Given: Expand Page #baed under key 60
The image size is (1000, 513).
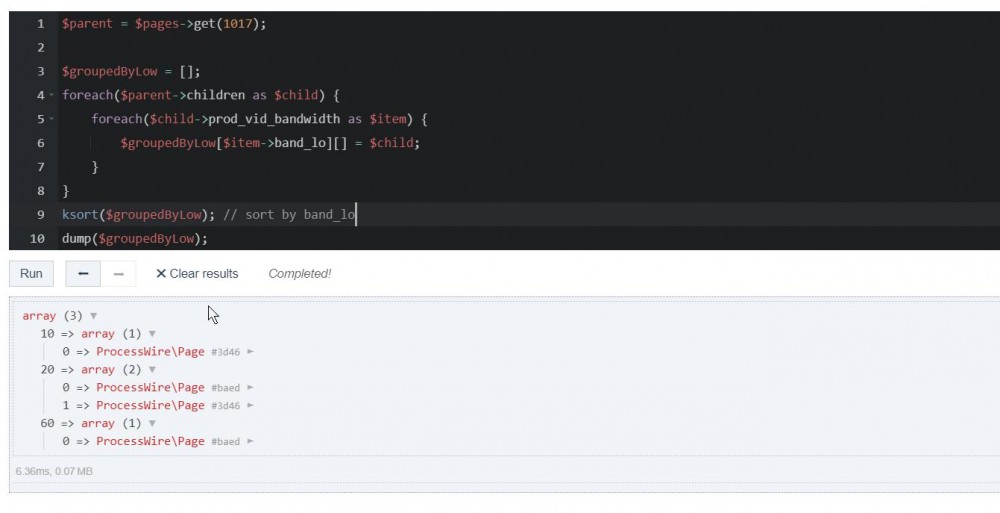Looking at the screenshot, I should (x=250, y=442).
